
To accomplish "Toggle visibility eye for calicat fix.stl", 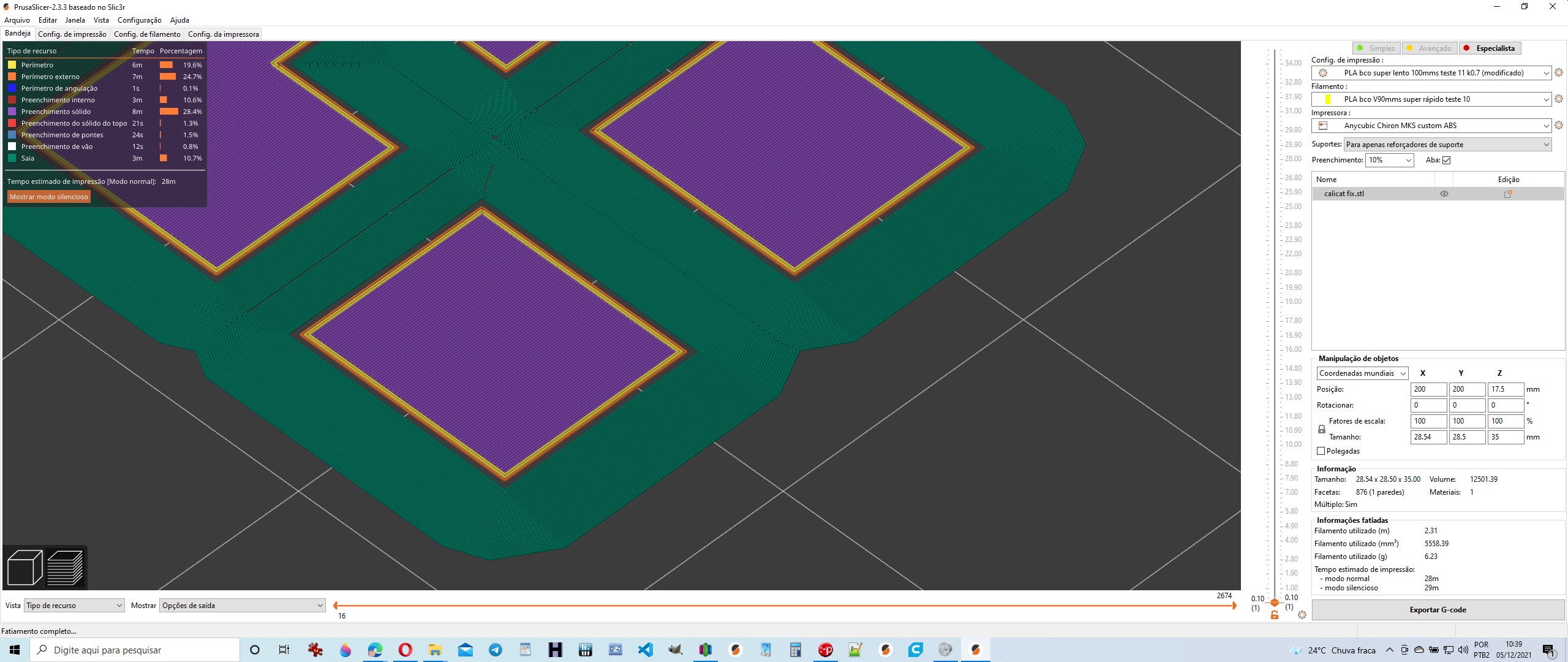I will pyautogui.click(x=1444, y=194).
